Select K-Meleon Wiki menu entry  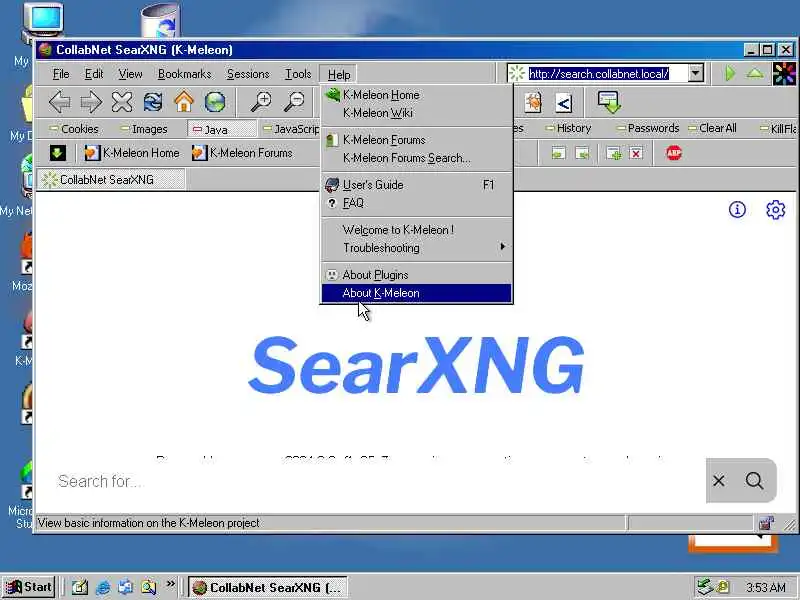pos(416,113)
